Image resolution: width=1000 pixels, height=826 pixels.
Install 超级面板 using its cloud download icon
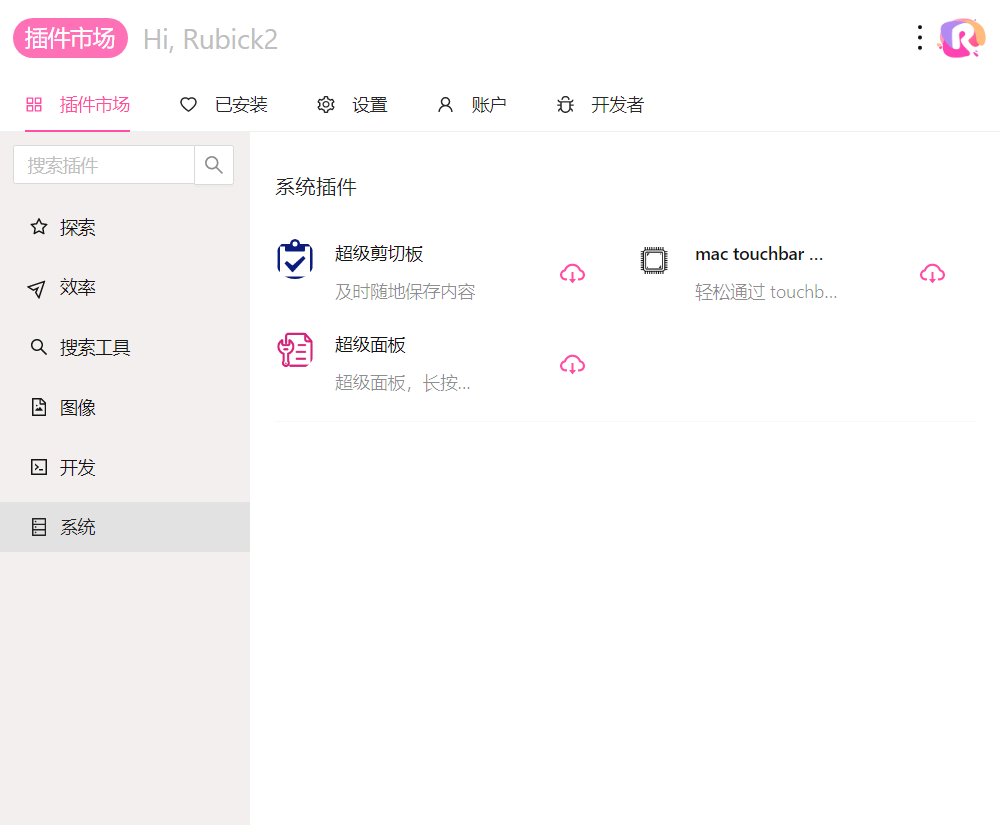coord(572,364)
